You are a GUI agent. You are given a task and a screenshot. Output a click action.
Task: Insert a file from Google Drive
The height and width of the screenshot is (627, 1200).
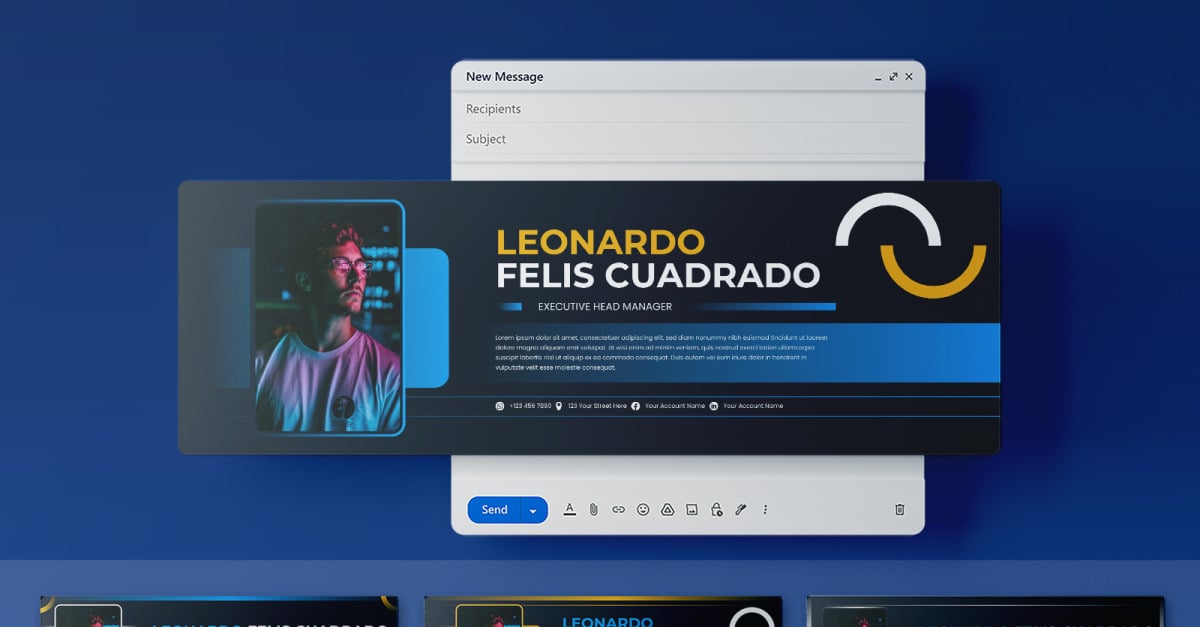668,509
